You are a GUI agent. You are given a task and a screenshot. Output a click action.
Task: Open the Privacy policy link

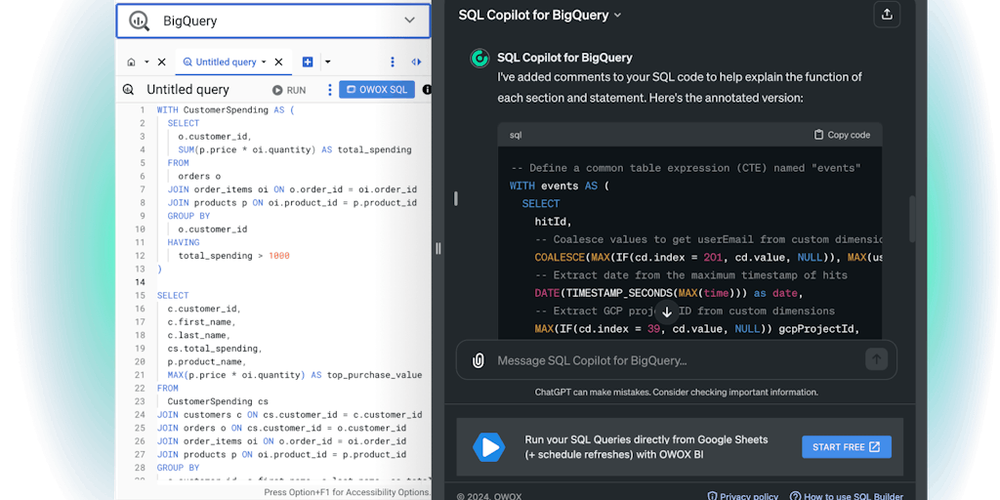point(742,496)
